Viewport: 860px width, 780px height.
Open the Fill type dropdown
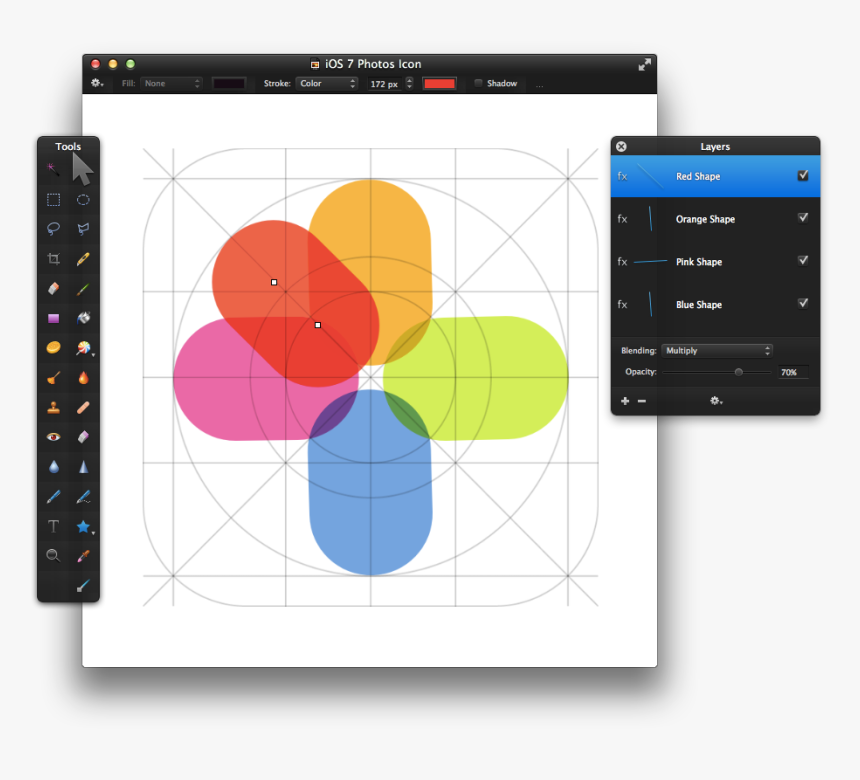tap(171, 83)
